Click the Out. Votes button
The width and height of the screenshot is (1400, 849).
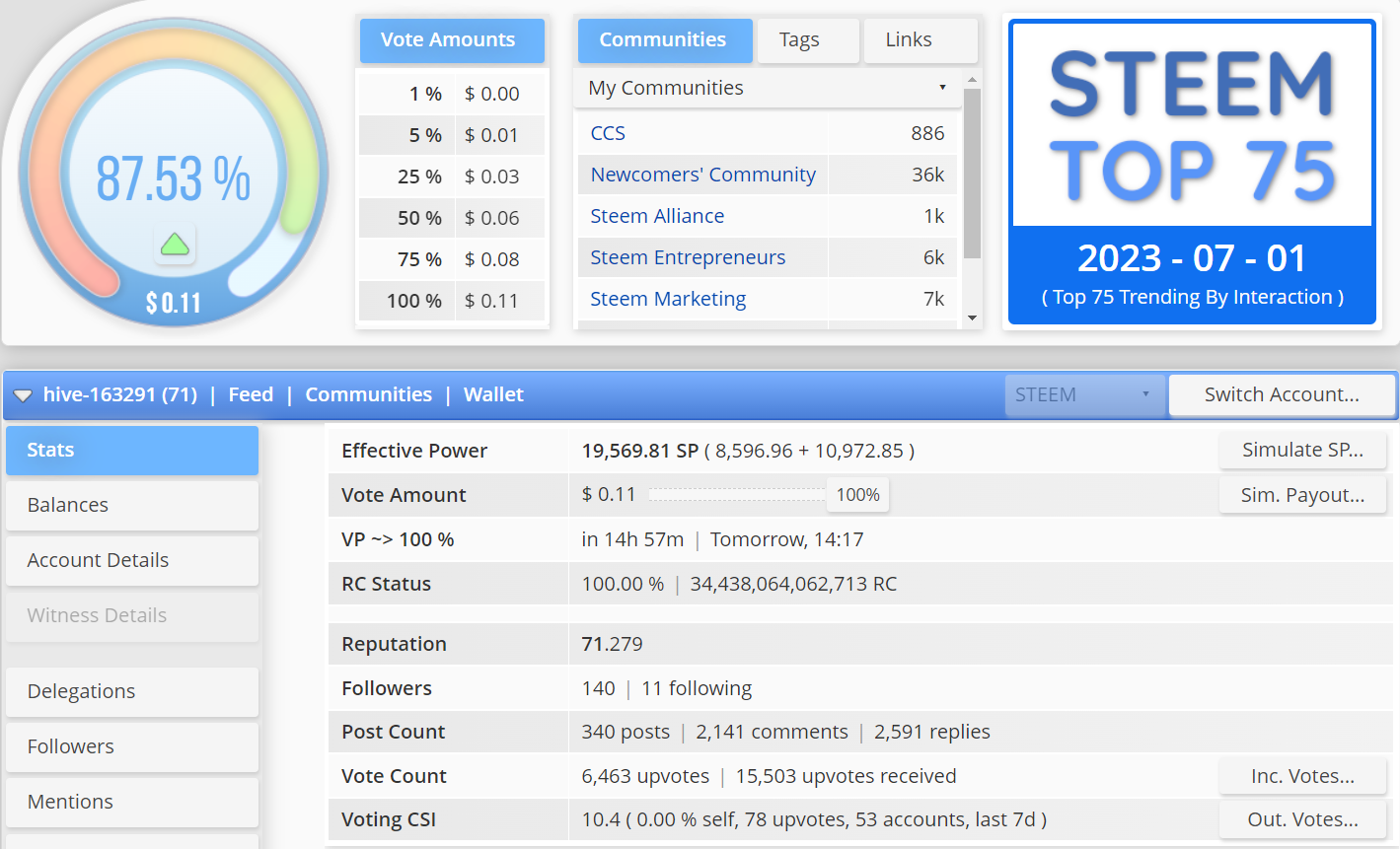[x=1302, y=819]
